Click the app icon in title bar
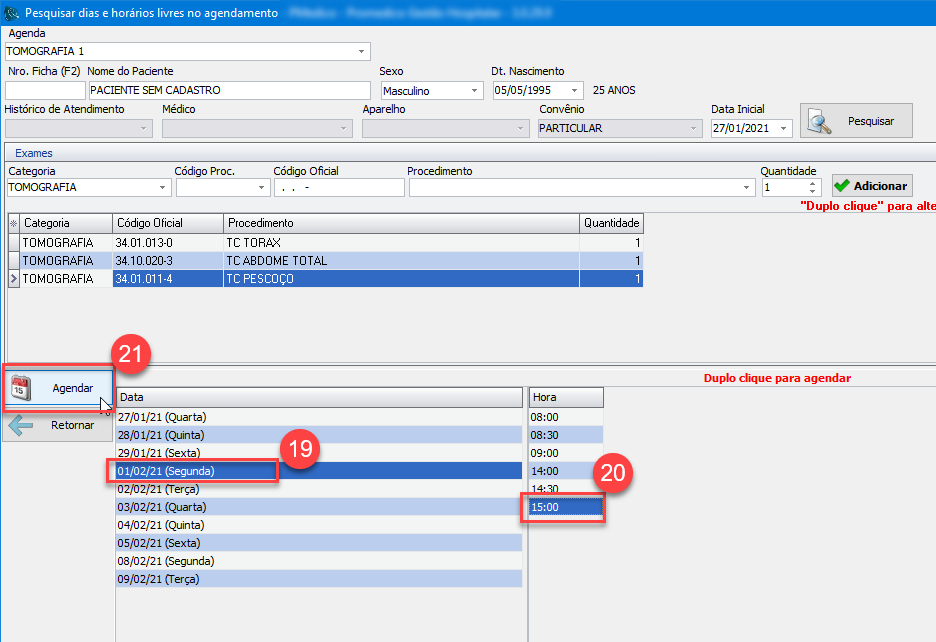936x642 pixels. point(11,13)
